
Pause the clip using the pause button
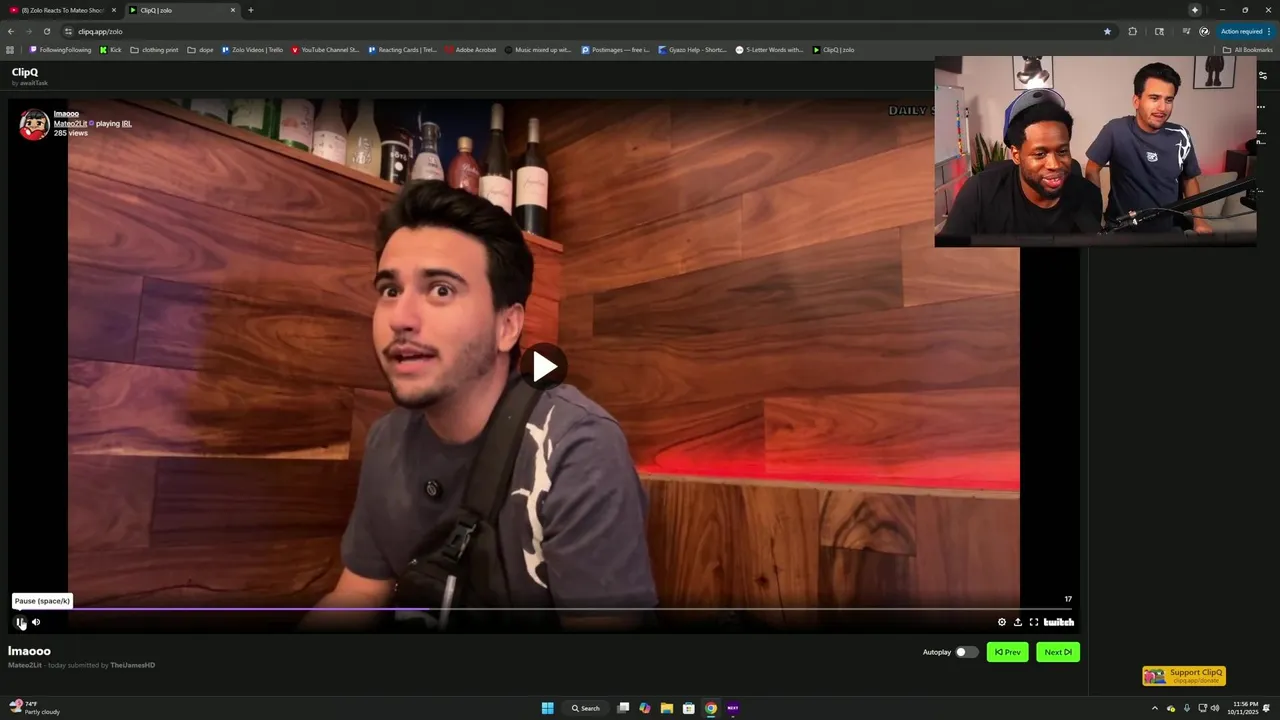(20, 622)
